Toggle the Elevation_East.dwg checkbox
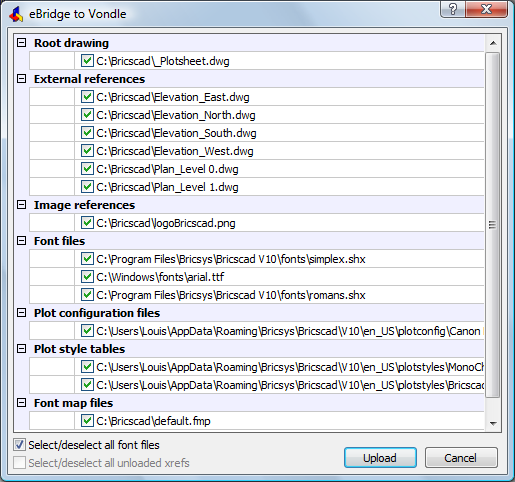This screenshot has height=482, width=515. pos(87,97)
